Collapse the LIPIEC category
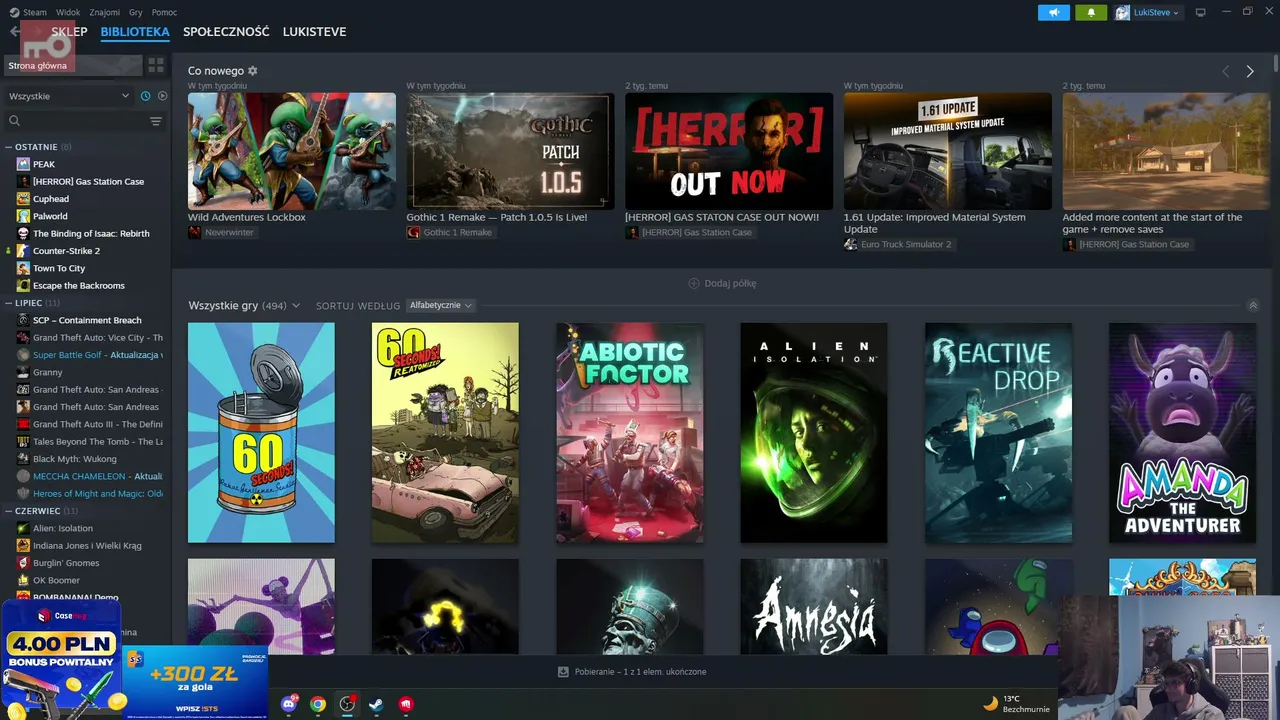1280x720 pixels. [9, 303]
